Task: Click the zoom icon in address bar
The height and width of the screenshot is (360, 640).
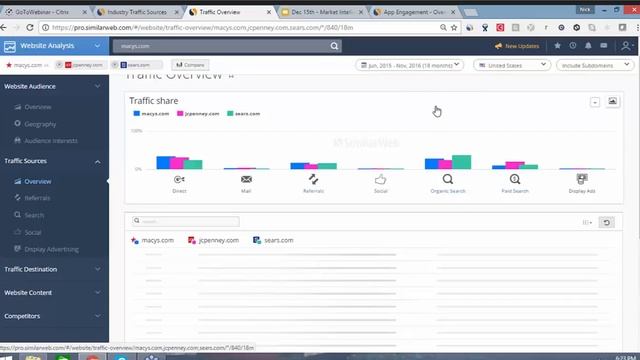Action: coord(443,27)
